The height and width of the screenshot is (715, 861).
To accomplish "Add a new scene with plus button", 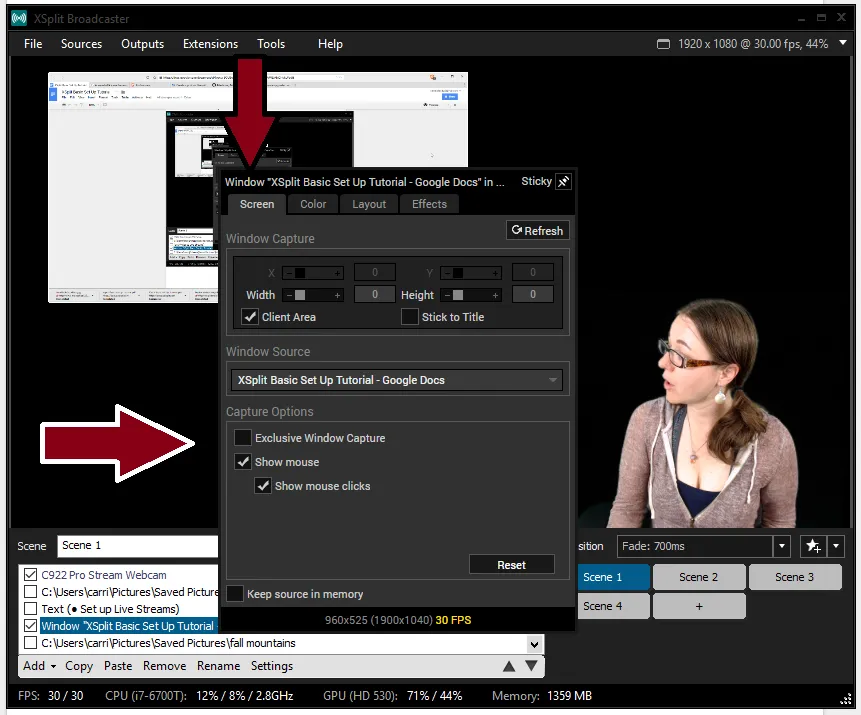I will [x=699, y=606].
